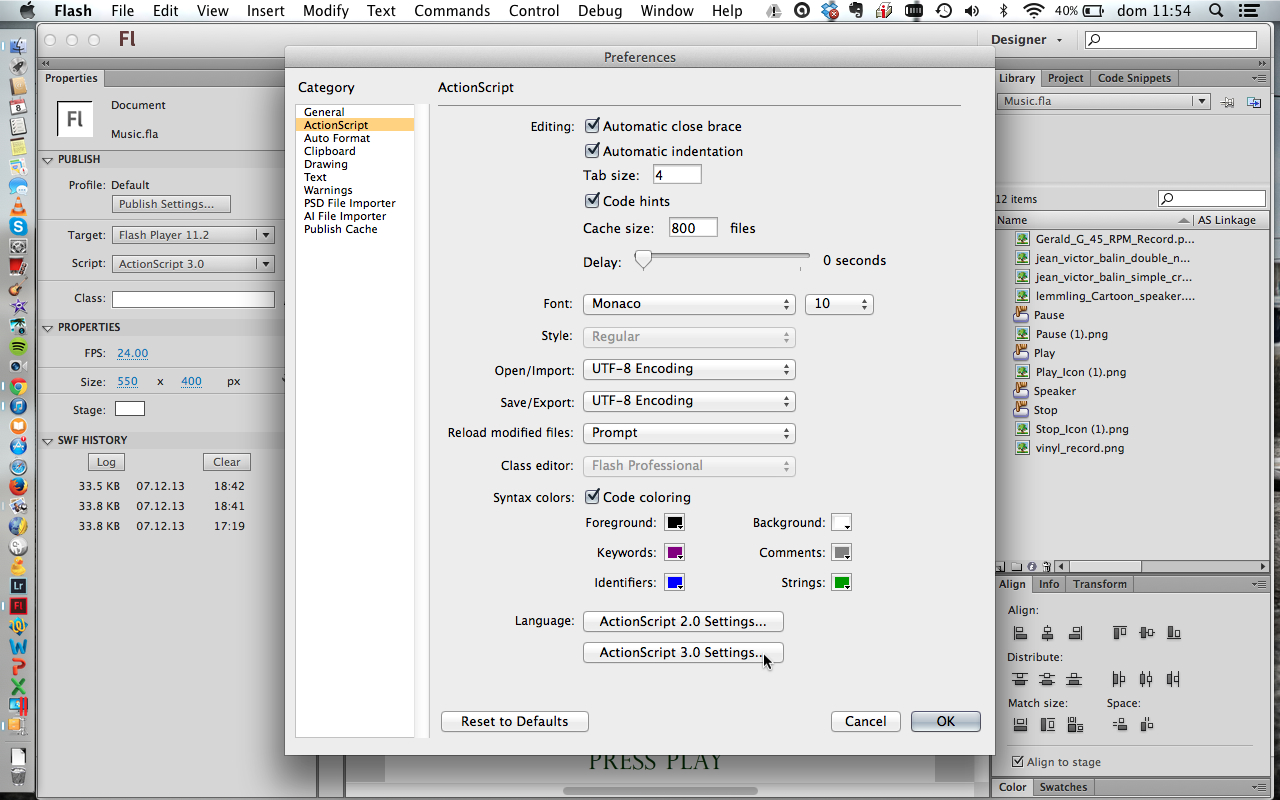The width and height of the screenshot is (1280, 800).
Task: Open Strings green color swatch
Action: coord(841,583)
